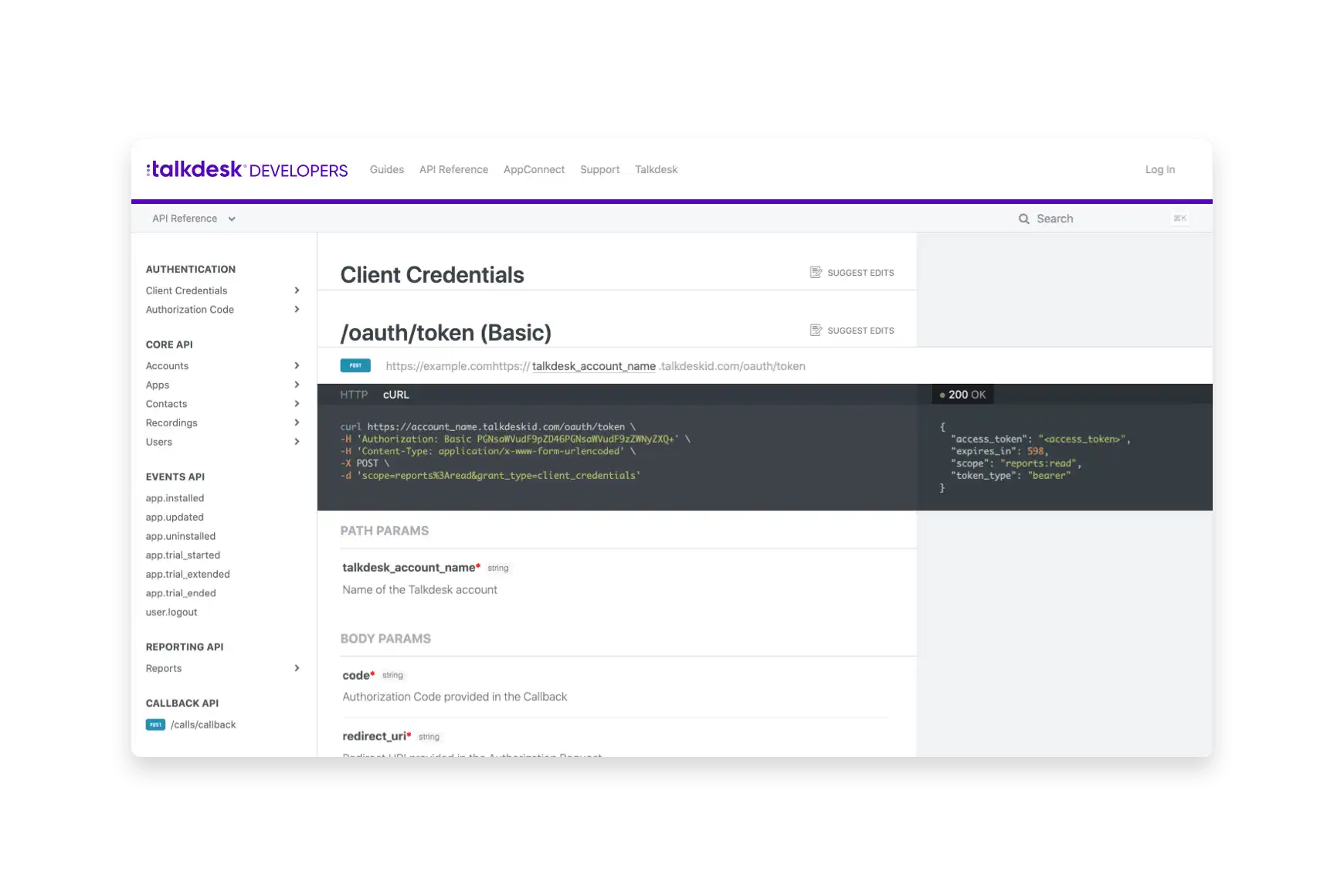This screenshot has width=1344, height=896.
Task: Click Suggest Edits icon beside Client Credentials
Action: [816, 273]
